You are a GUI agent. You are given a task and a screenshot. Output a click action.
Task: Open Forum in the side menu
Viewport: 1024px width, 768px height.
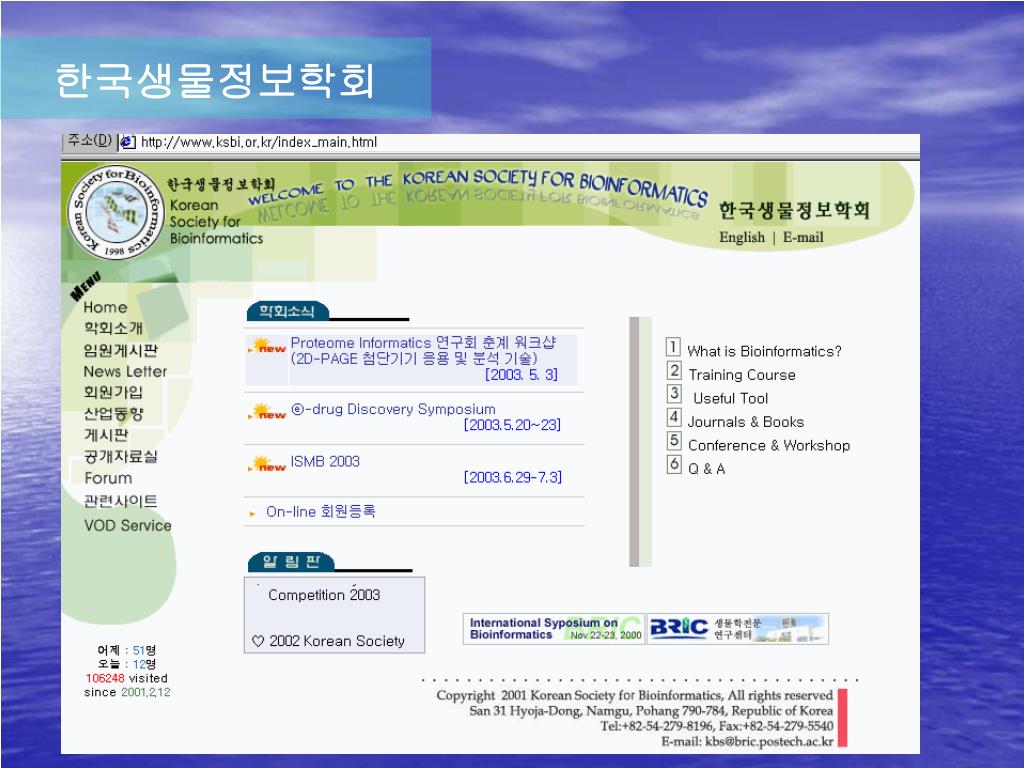[108, 478]
